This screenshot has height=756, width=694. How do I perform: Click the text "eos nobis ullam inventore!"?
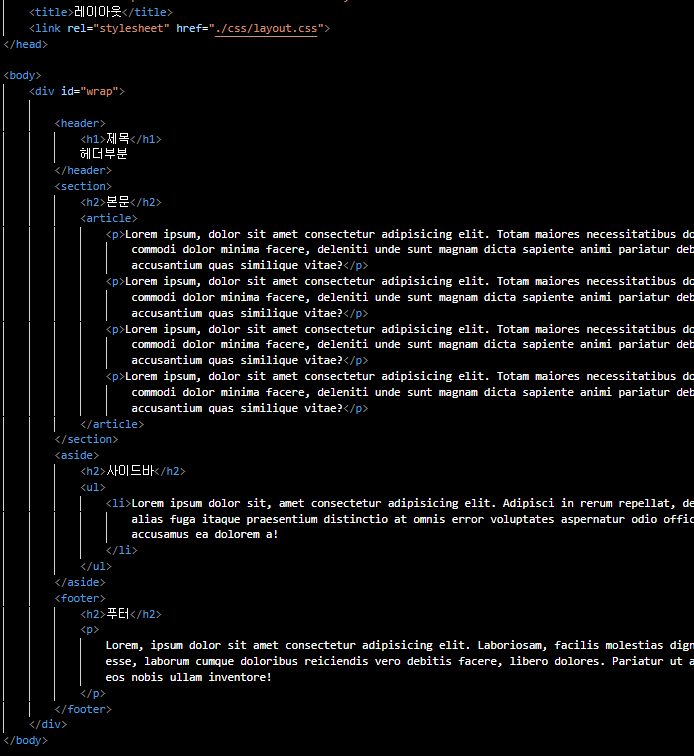(189, 677)
